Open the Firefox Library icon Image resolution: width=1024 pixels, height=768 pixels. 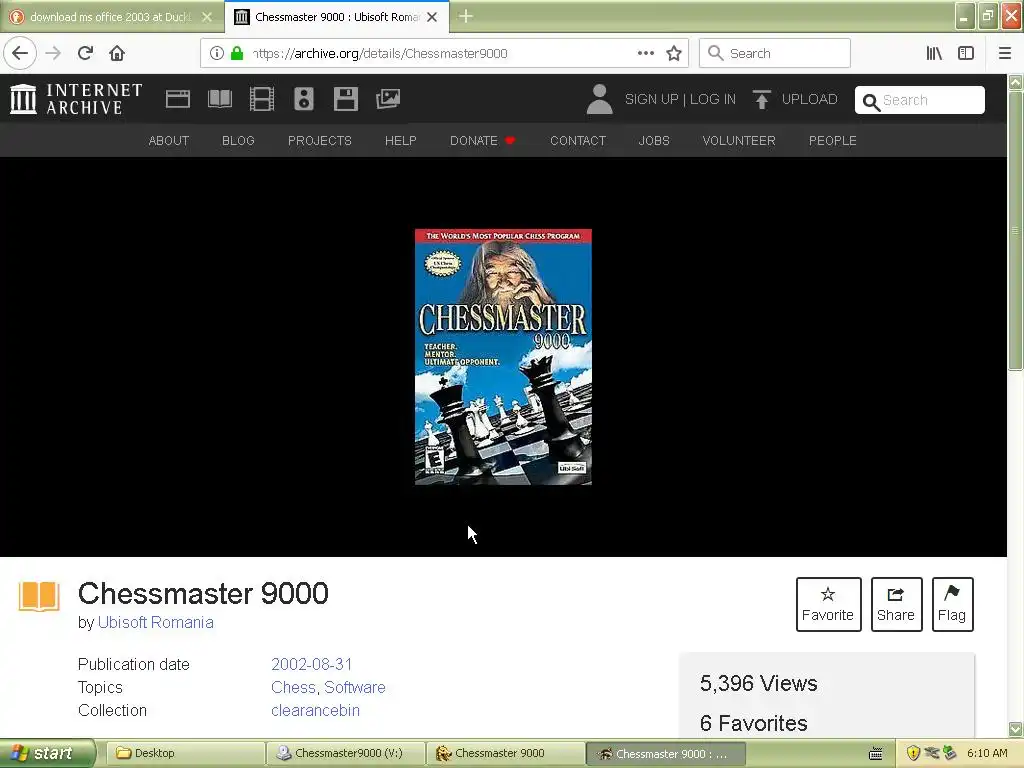pos(934,53)
